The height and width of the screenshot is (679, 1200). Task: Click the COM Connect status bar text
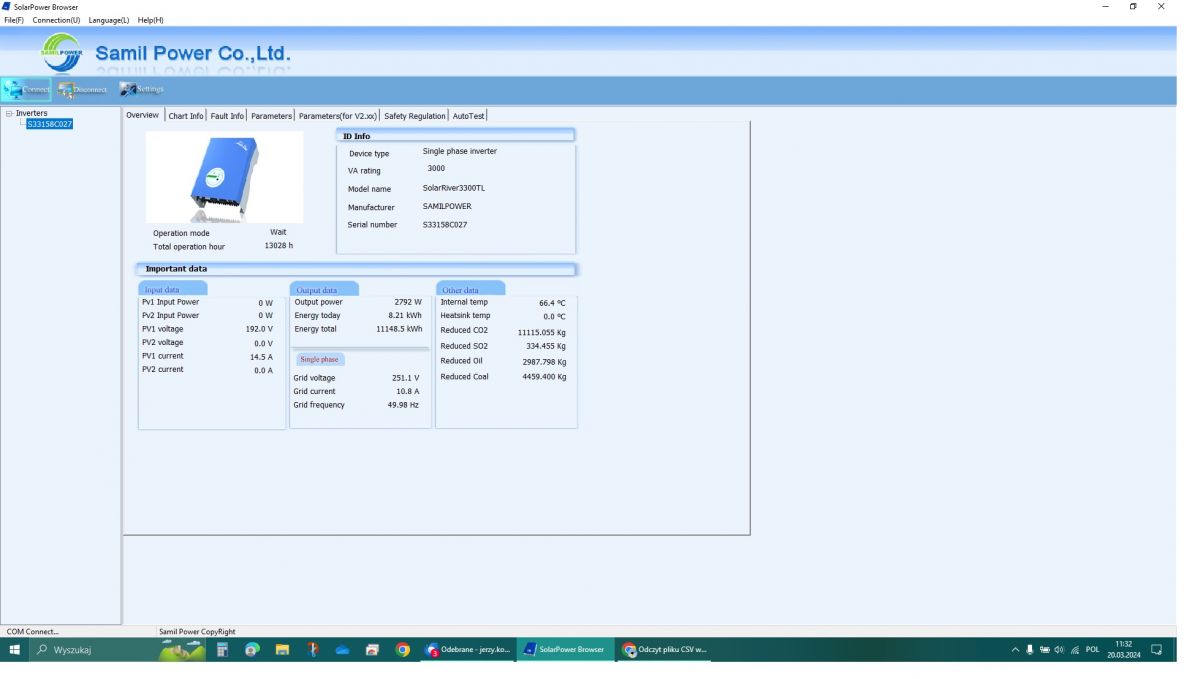[x=33, y=632]
